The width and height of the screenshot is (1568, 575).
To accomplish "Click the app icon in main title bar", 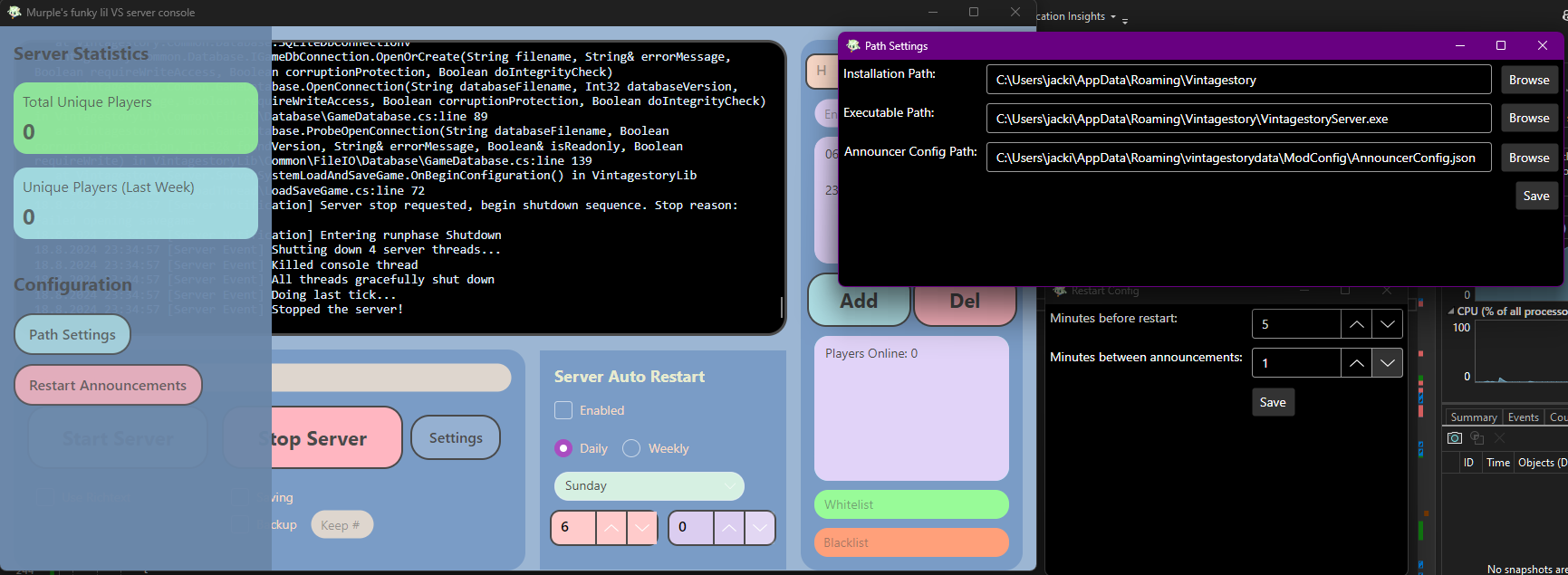I will point(14,13).
